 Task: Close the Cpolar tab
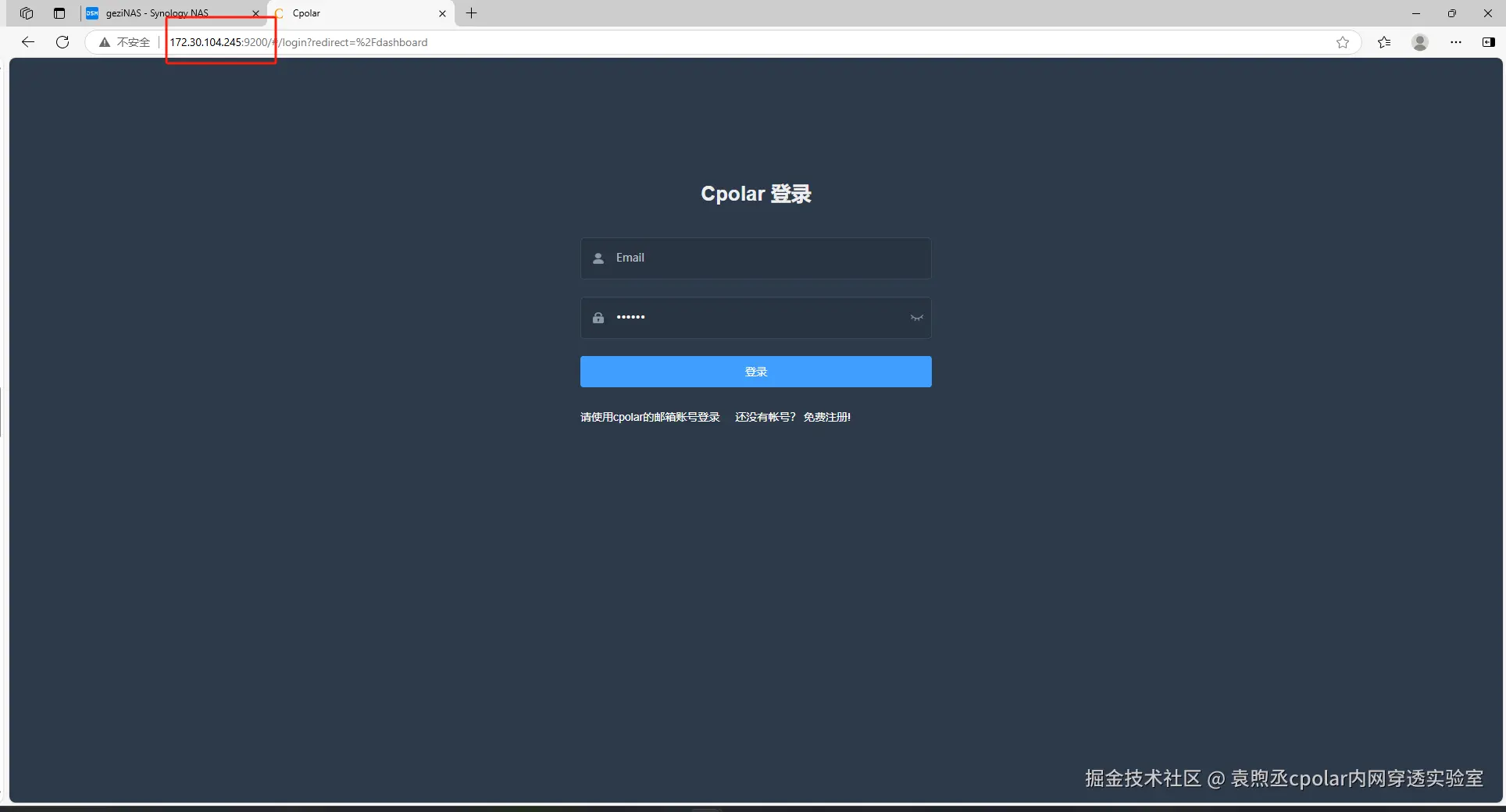442,13
